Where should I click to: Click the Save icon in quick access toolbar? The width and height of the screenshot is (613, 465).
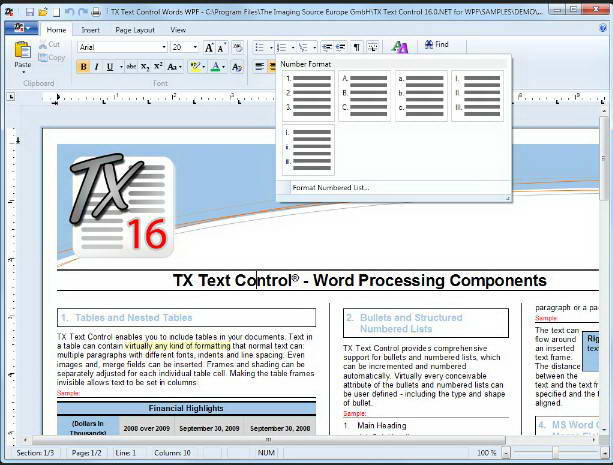click(x=30, y=12)
